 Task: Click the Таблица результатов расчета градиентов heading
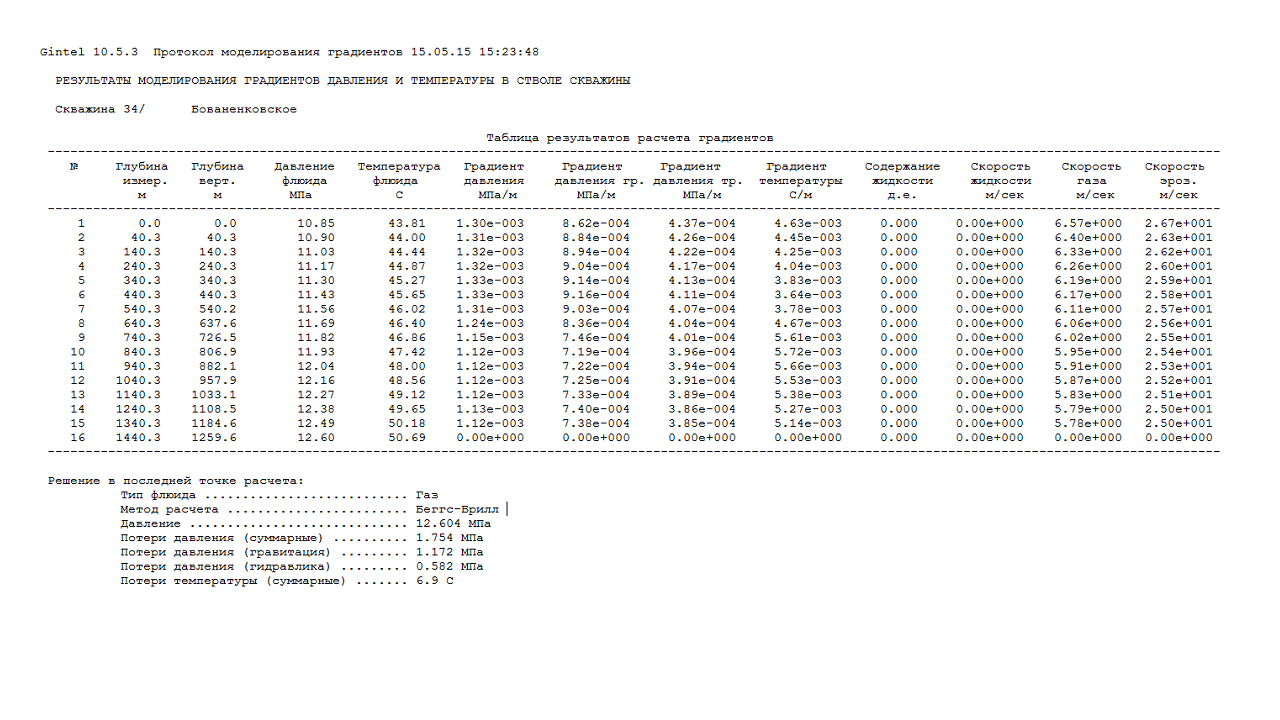coord(629,138)
